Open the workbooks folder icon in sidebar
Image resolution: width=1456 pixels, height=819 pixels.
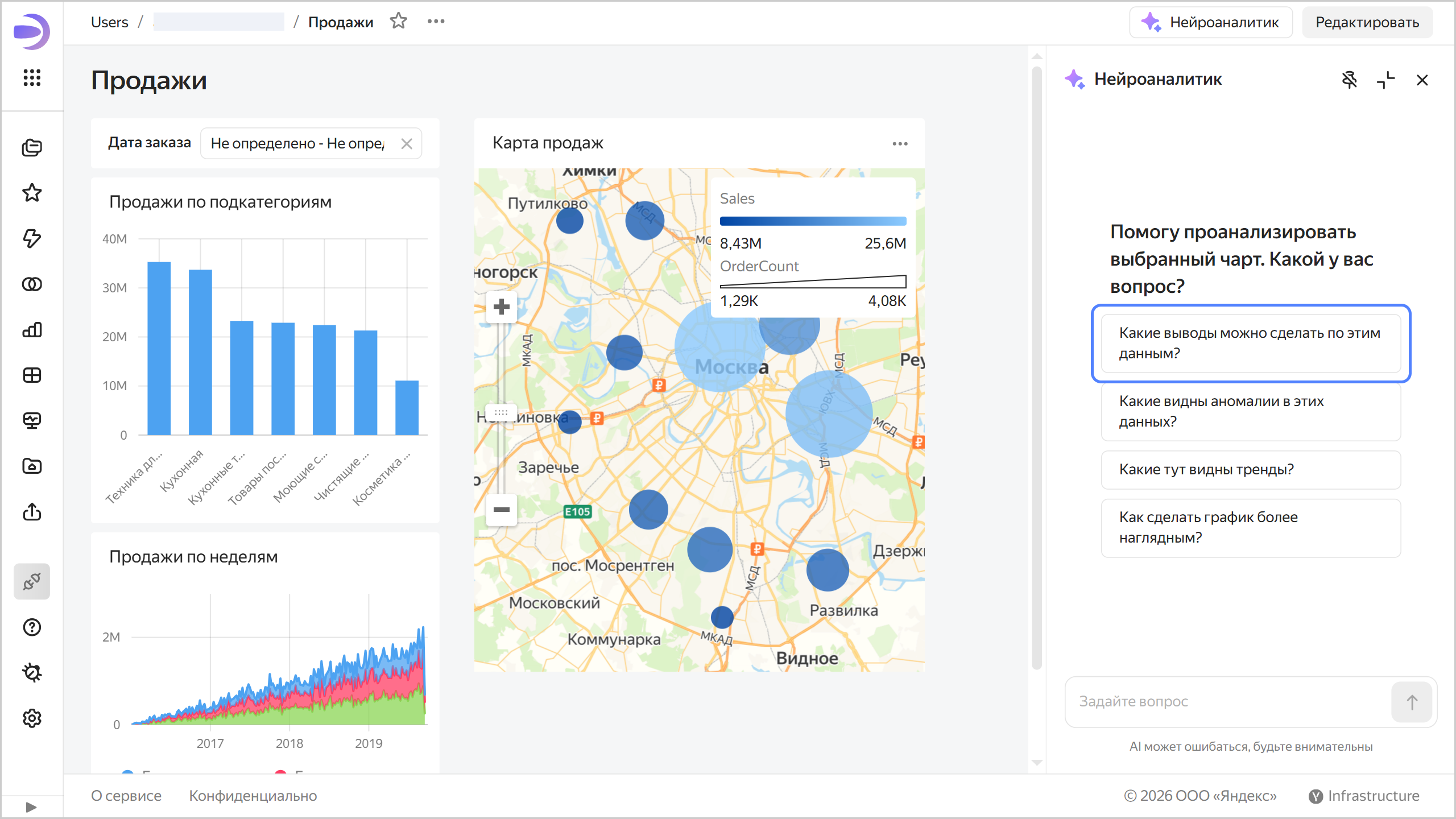tap(32, 466)
